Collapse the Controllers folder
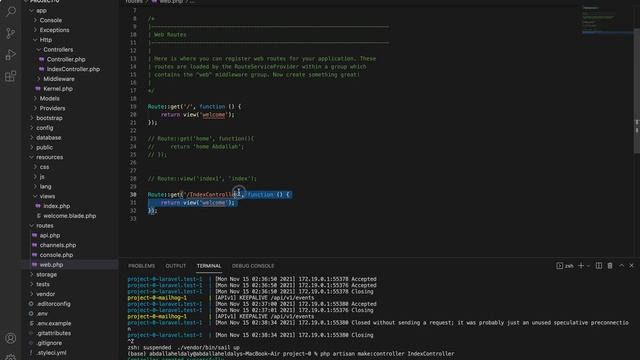This screenshot has width=640, height=360. click(x=39, y=49)
